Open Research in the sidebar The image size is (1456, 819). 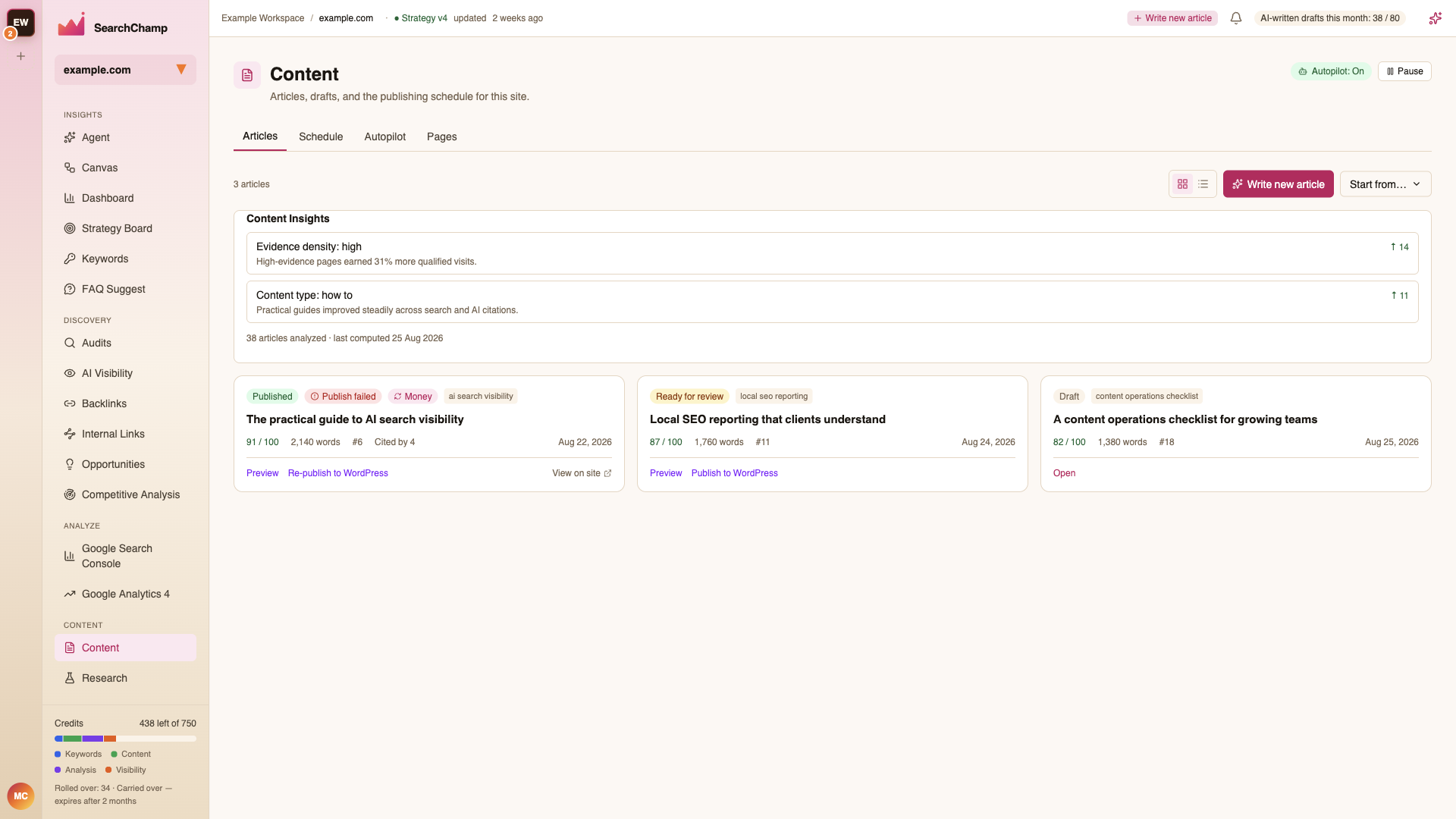coord(125,678)
